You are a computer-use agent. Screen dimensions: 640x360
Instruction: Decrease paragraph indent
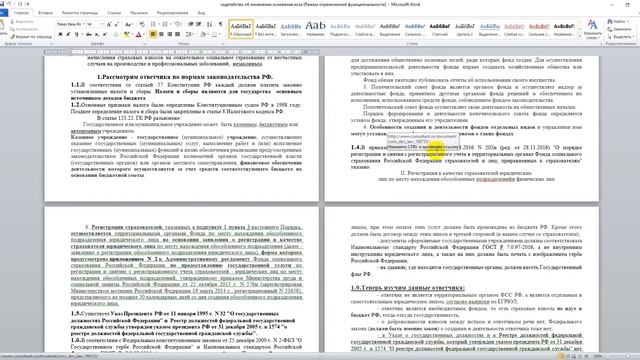tap(190, 24)
